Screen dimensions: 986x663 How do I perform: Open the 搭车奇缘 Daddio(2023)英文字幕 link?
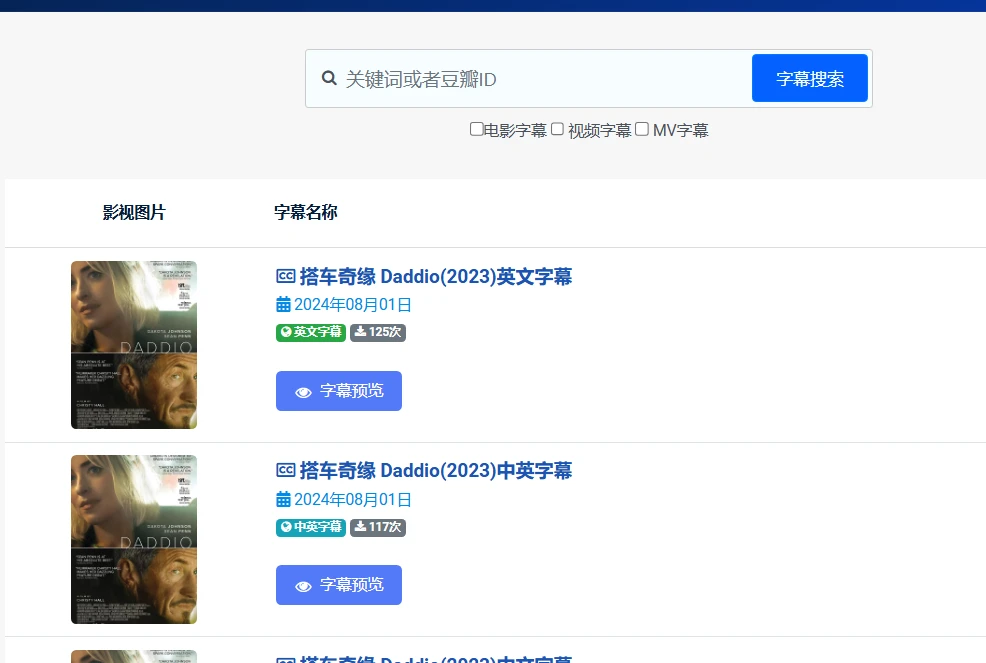point(436,277)
